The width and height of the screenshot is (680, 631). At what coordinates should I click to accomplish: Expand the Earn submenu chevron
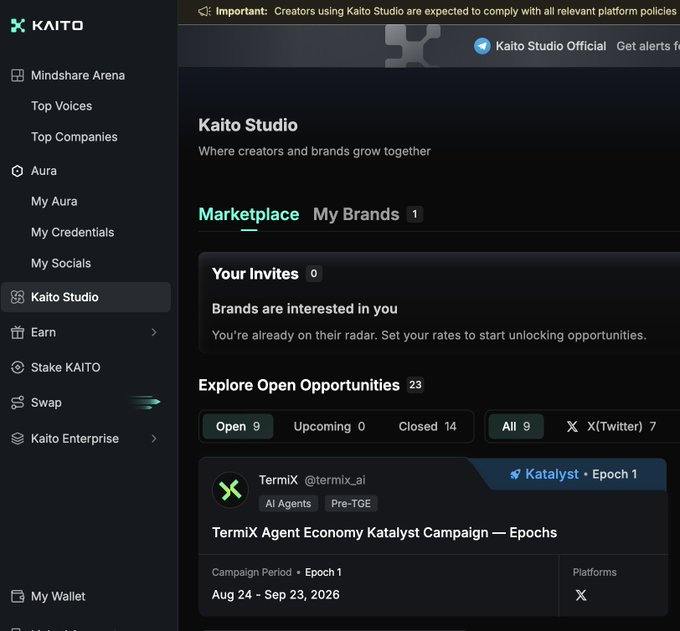pos(154,332)
